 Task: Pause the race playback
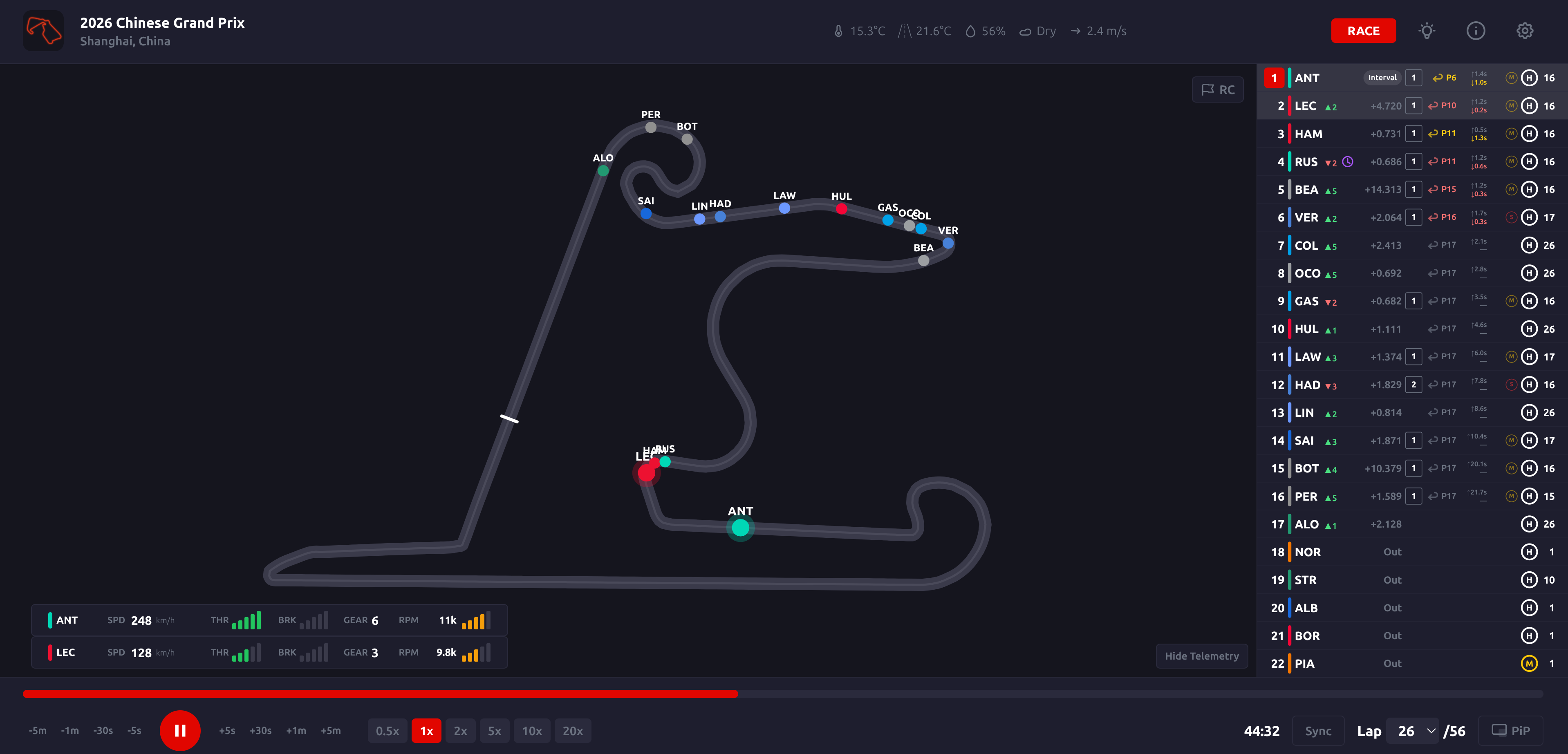click(x=180, y=731)
